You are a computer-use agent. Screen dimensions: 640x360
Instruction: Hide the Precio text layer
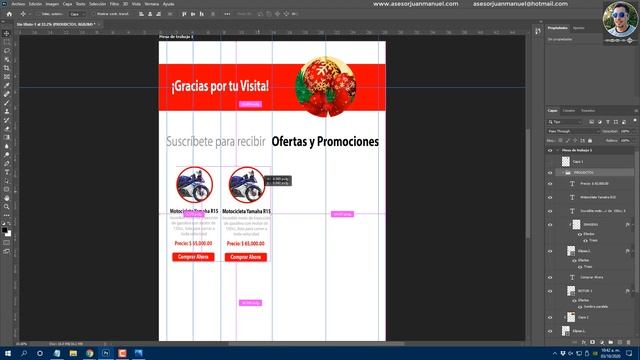coord(550,184)
